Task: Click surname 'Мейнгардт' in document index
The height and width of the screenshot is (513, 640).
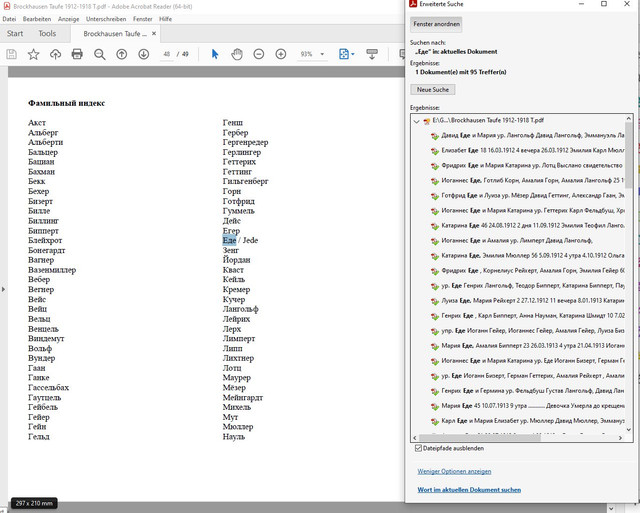Action: tap(243, 397)
